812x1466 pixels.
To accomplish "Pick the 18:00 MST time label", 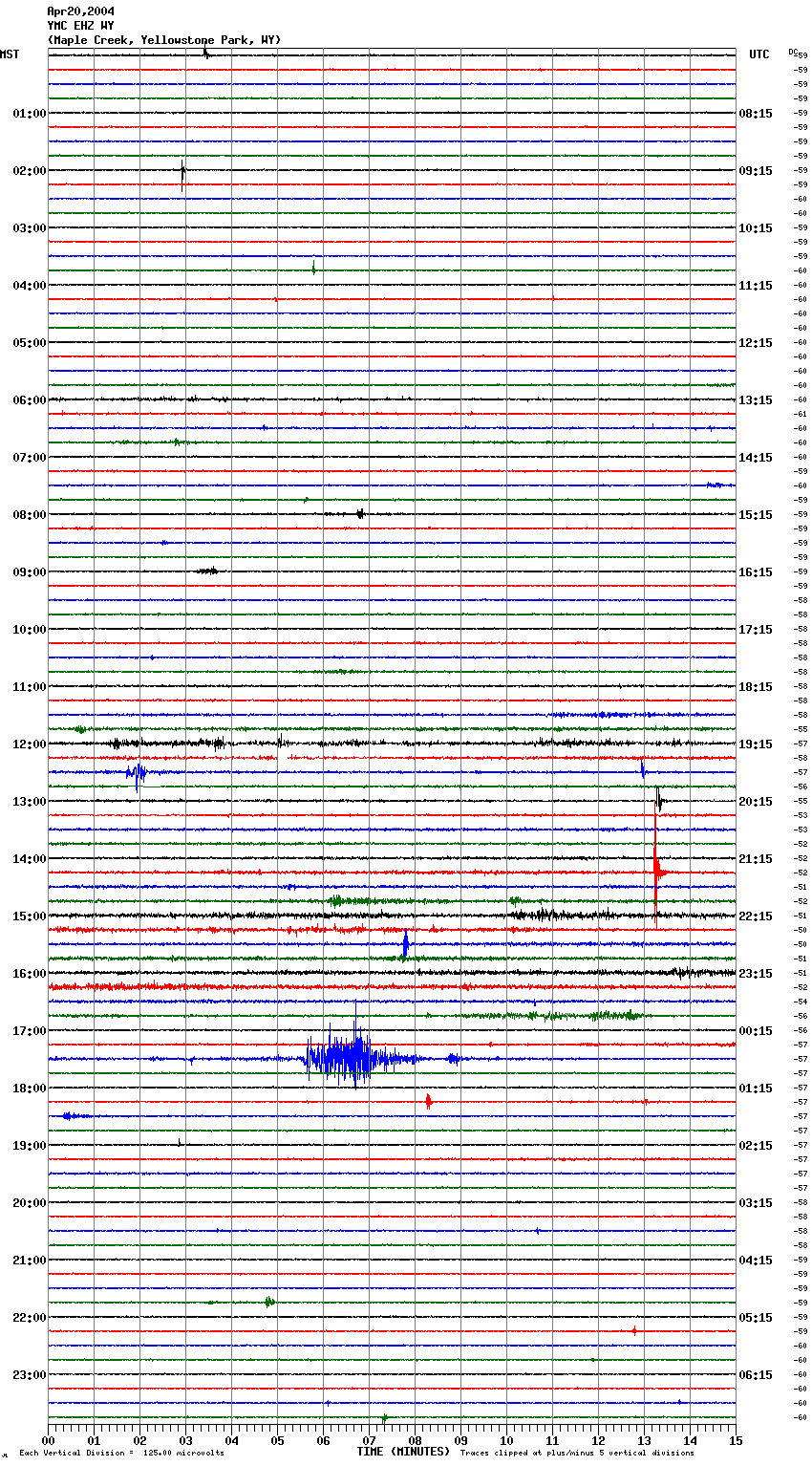I will coord(30,1089).
